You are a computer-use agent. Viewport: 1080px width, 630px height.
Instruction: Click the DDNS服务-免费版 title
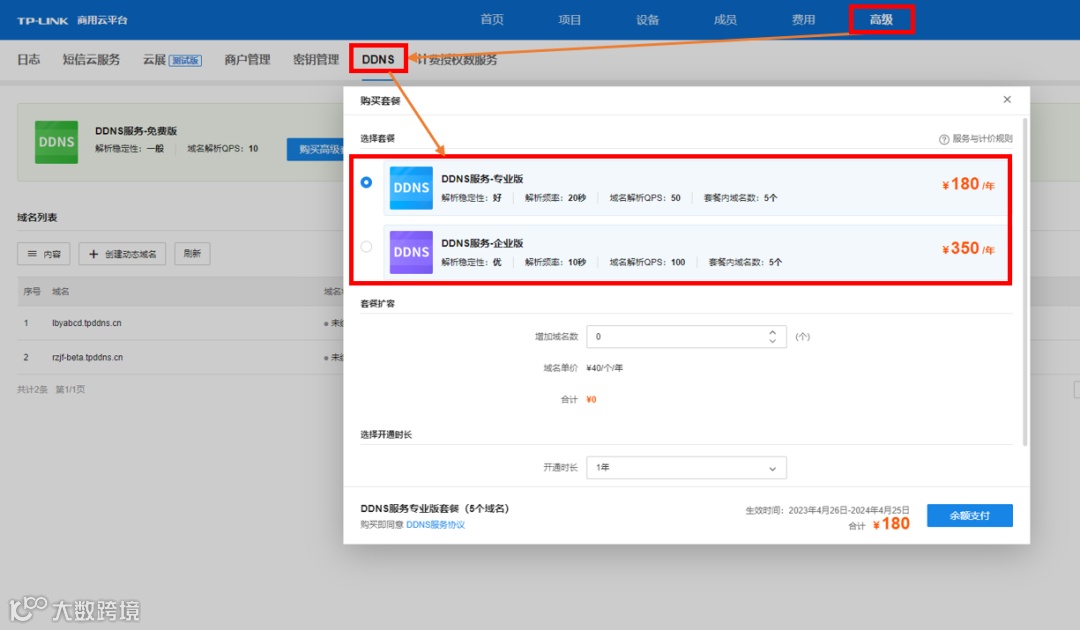(136, 131)
